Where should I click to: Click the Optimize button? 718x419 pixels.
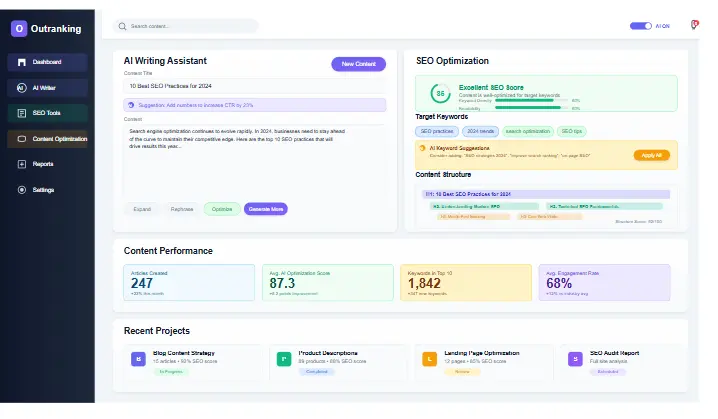click(x=222, y=209)
